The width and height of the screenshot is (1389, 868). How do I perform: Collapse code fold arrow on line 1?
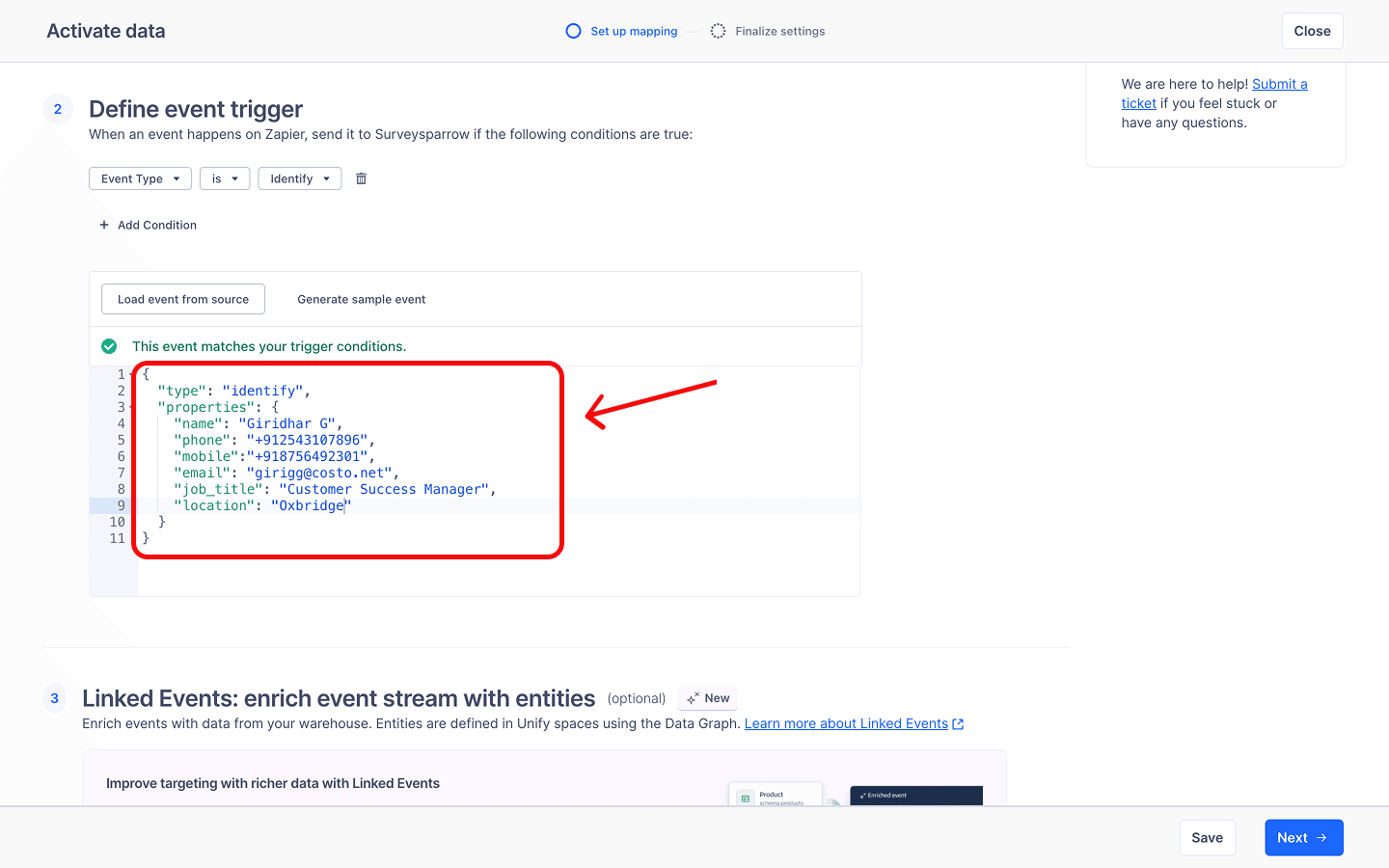pos(132,374)
